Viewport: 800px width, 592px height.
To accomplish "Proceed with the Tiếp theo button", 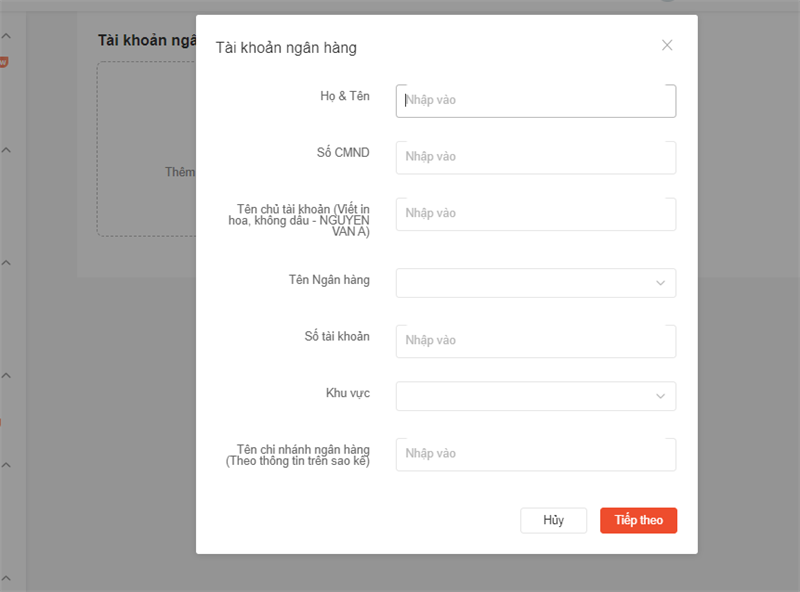I will coord(638,520).
